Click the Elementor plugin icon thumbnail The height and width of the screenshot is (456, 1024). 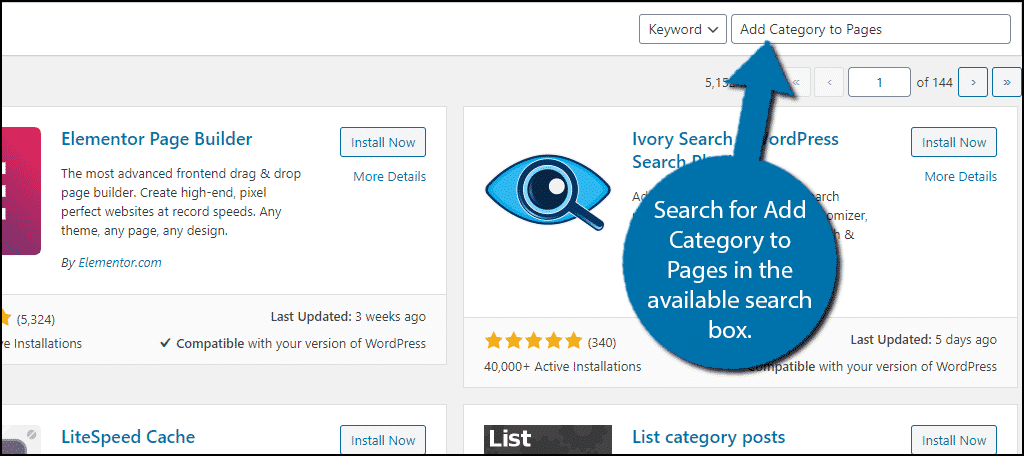(21, 191)
